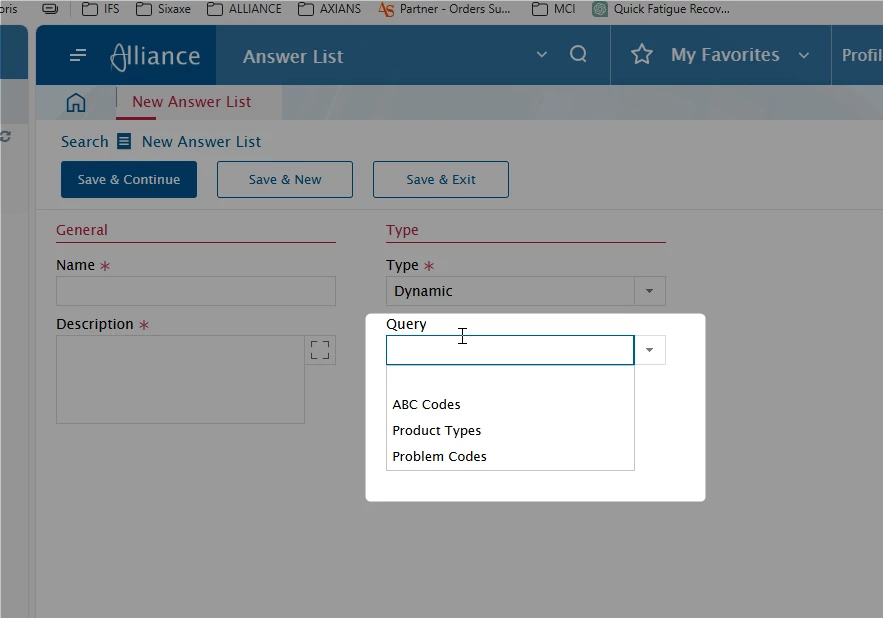The width and height of the screenshot is (883, 618).
Task: Open Partner - Orders Su... bookmark
Action: (444, 9)
